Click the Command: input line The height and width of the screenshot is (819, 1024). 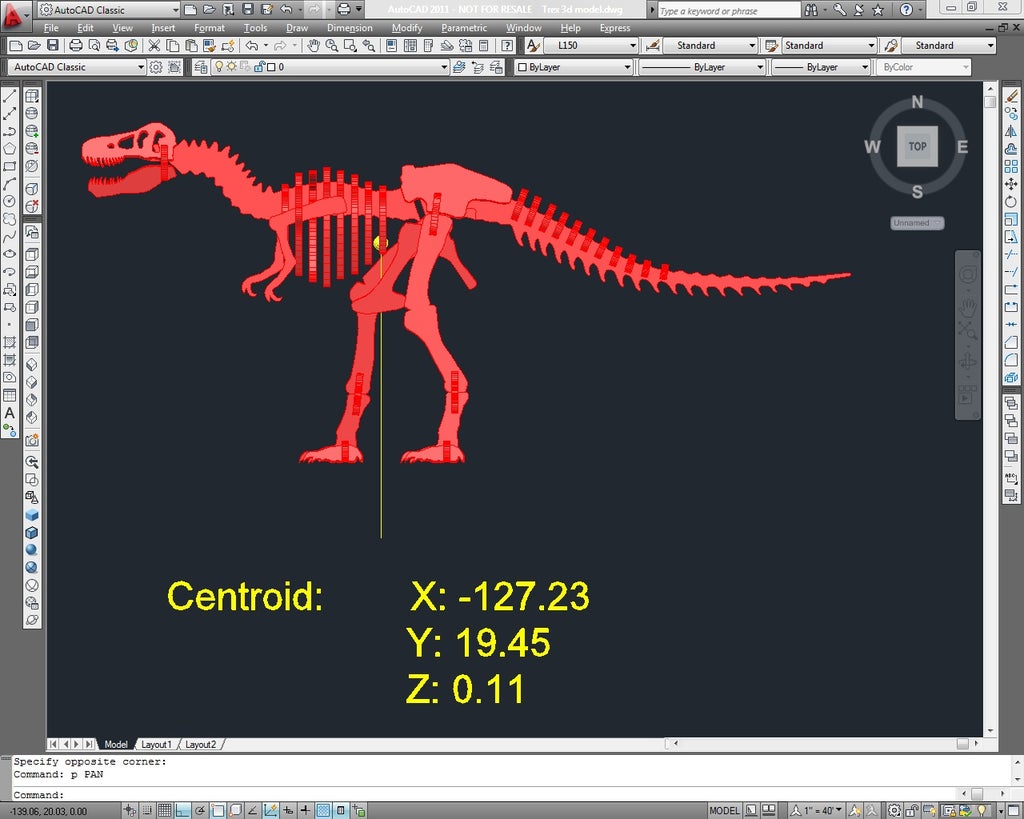click(483, 794)
